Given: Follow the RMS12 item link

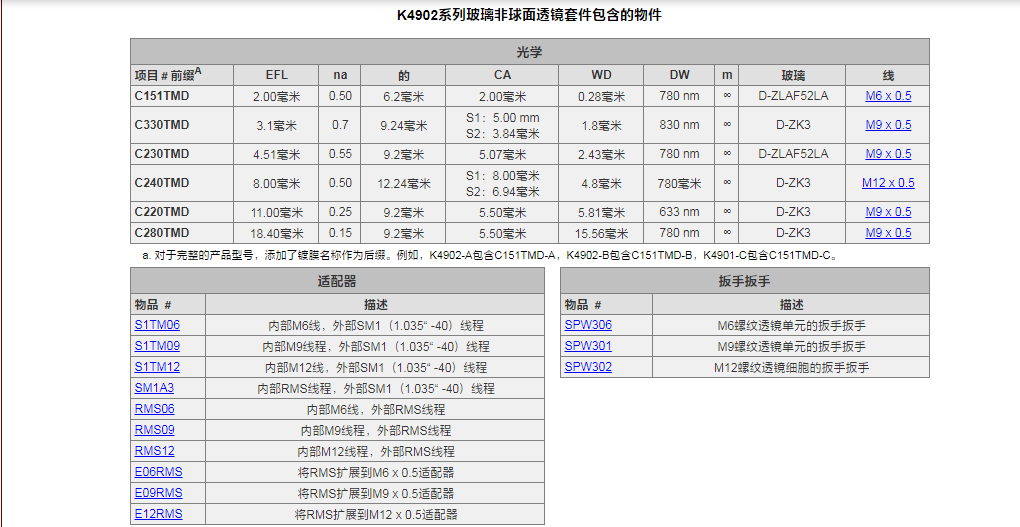Looking at the screenshot, I should [154, 451].
